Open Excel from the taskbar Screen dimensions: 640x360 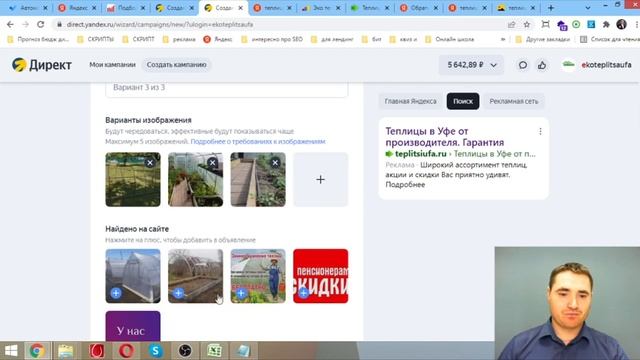(x=214, y=351)
